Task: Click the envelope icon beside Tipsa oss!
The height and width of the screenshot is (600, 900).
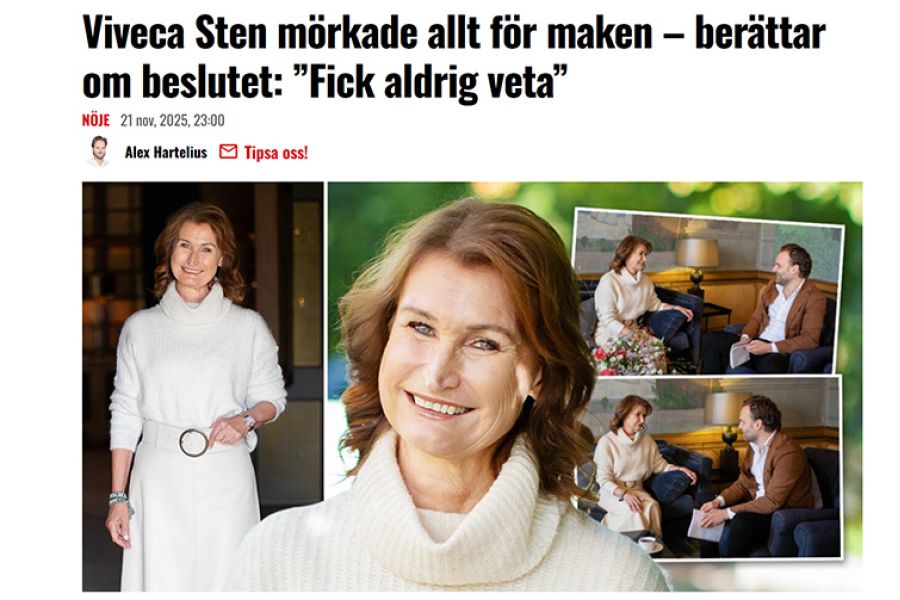Action: pos(228,152)
